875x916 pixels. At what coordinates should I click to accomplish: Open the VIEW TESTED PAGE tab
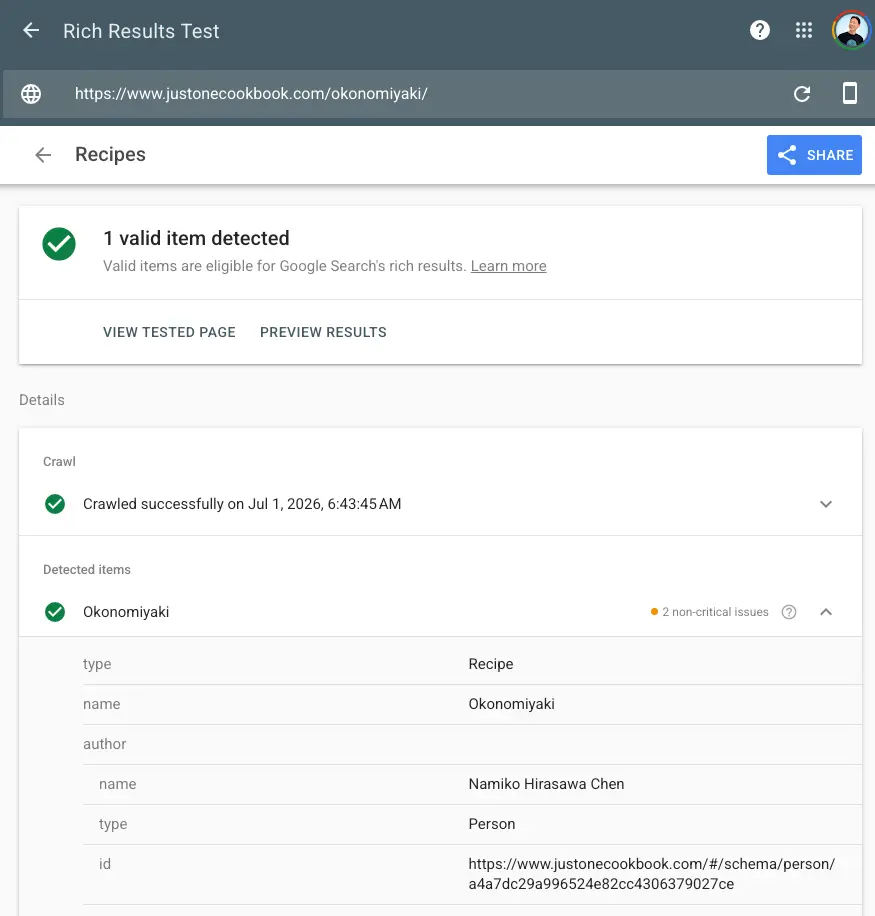(x=169, y=332)
